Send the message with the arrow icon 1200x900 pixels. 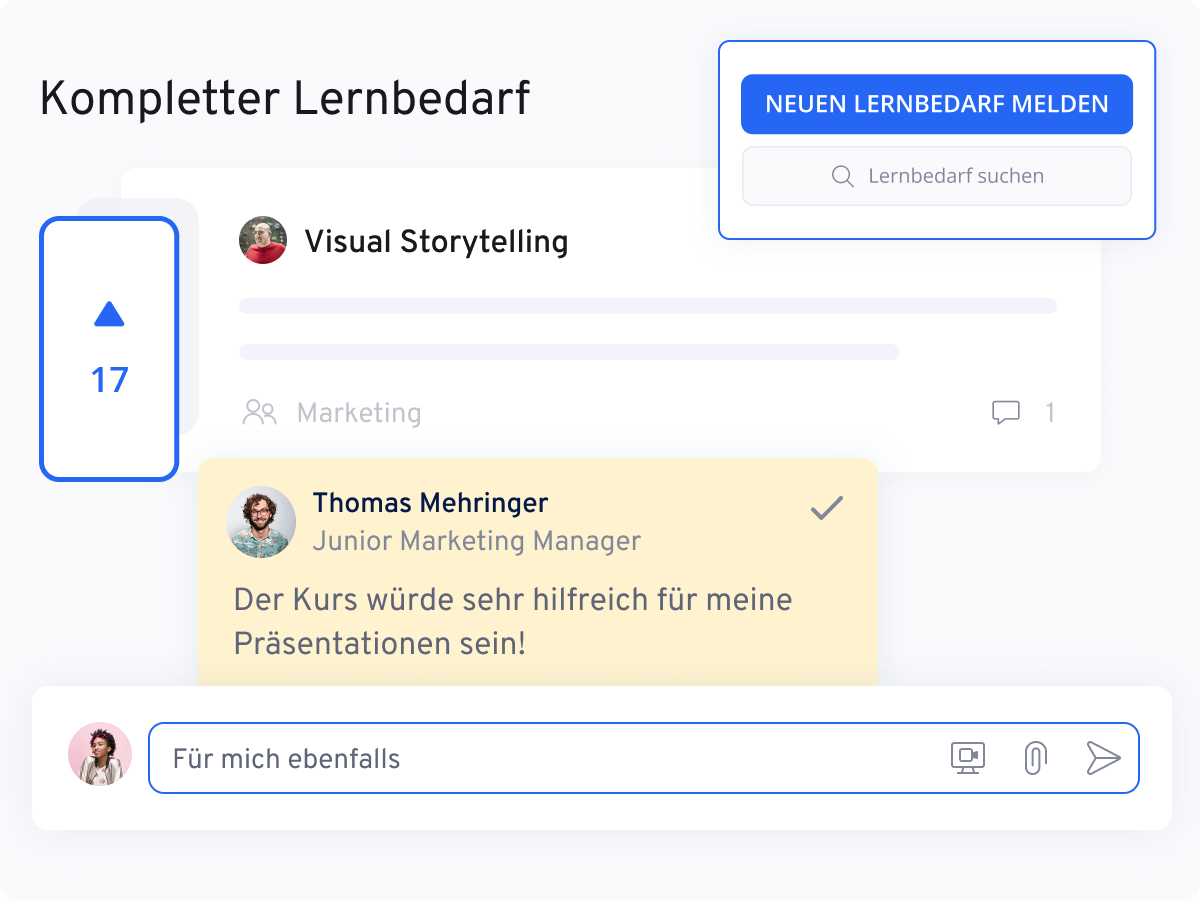point(1103,758)
